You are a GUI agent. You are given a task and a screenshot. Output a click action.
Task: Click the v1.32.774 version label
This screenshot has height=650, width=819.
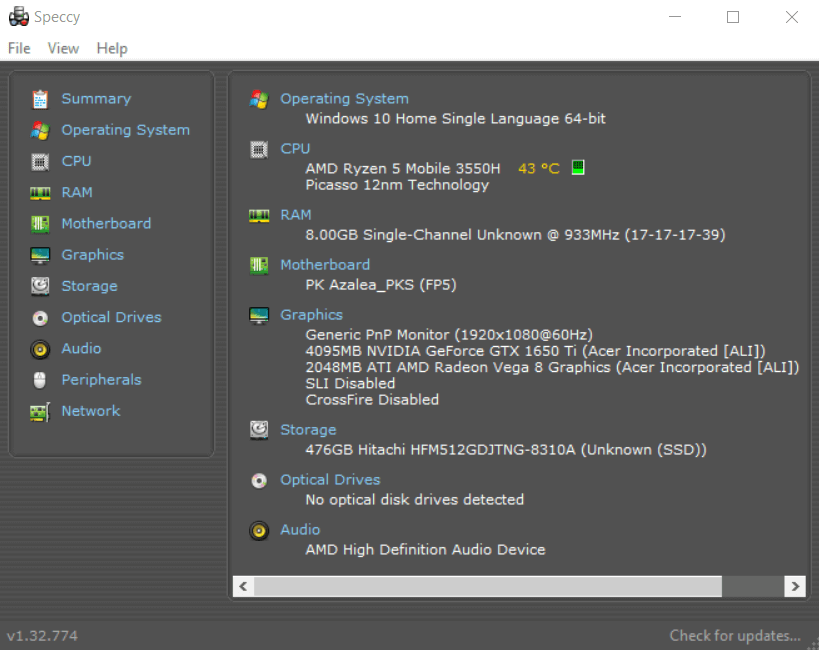coord(42,636)
